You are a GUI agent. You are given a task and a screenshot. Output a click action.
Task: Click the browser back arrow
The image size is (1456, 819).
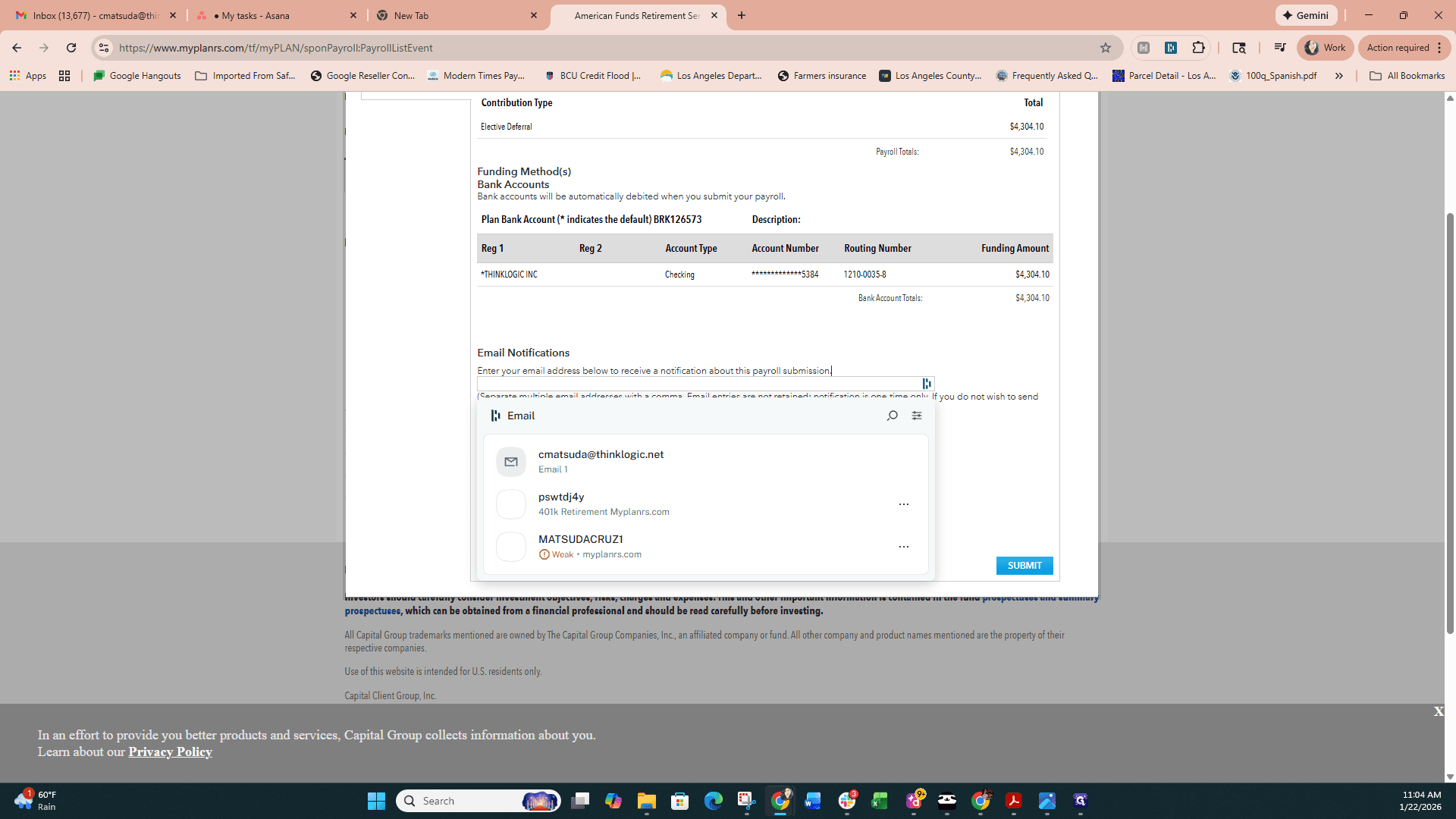17,48
